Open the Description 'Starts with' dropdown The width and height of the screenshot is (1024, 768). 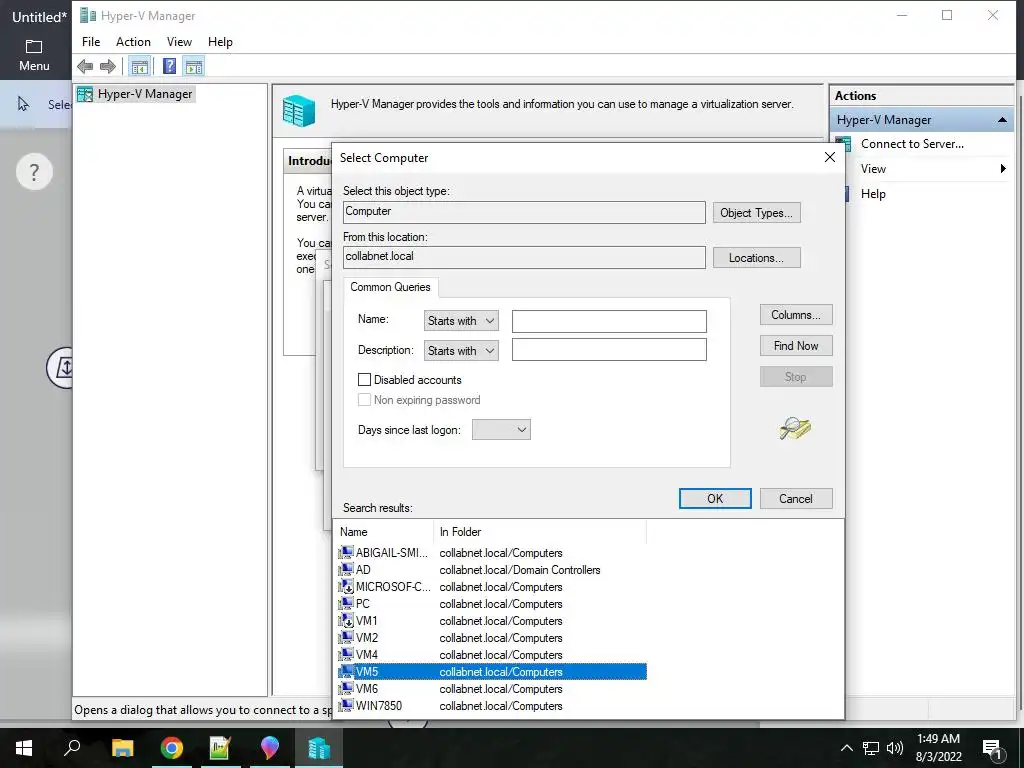click(x=461, y=351)
